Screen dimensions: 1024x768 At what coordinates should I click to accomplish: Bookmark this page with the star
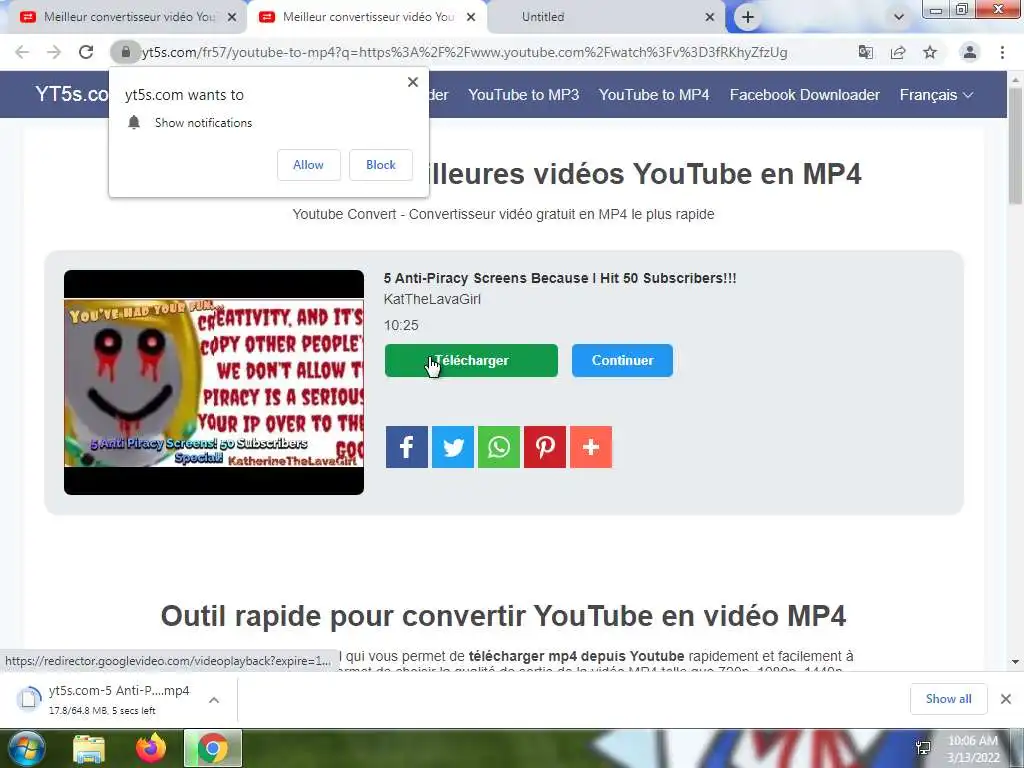point(930,52)
